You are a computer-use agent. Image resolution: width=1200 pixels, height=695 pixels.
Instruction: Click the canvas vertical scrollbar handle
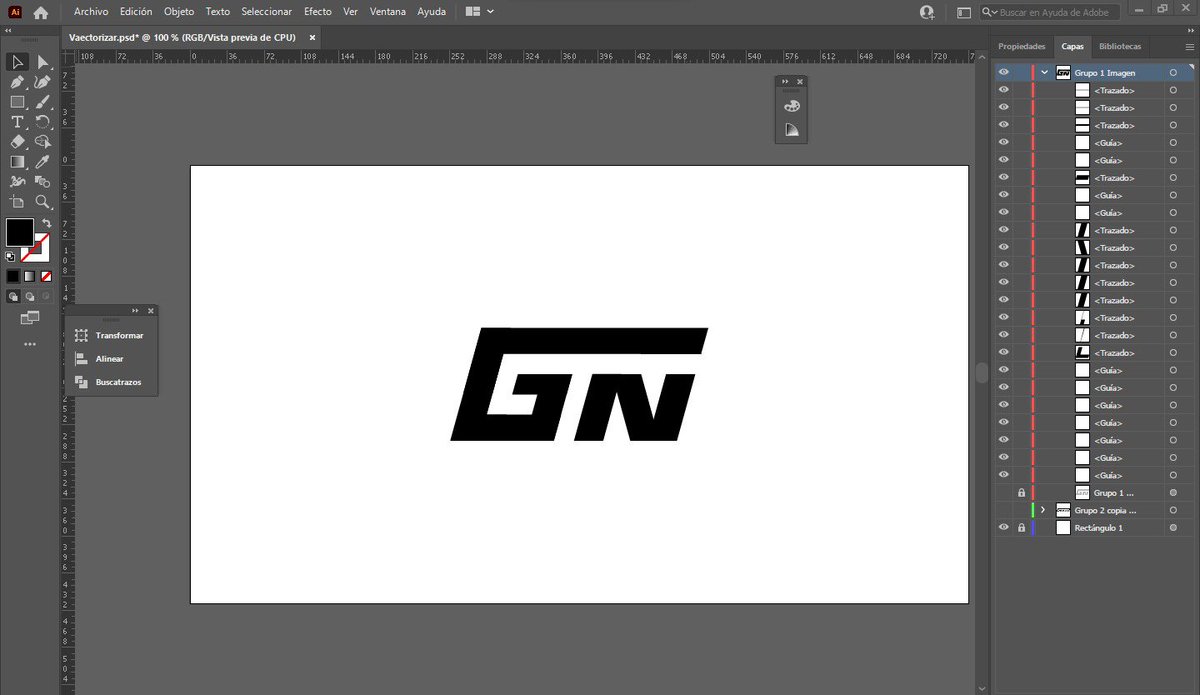coord(981,372)
